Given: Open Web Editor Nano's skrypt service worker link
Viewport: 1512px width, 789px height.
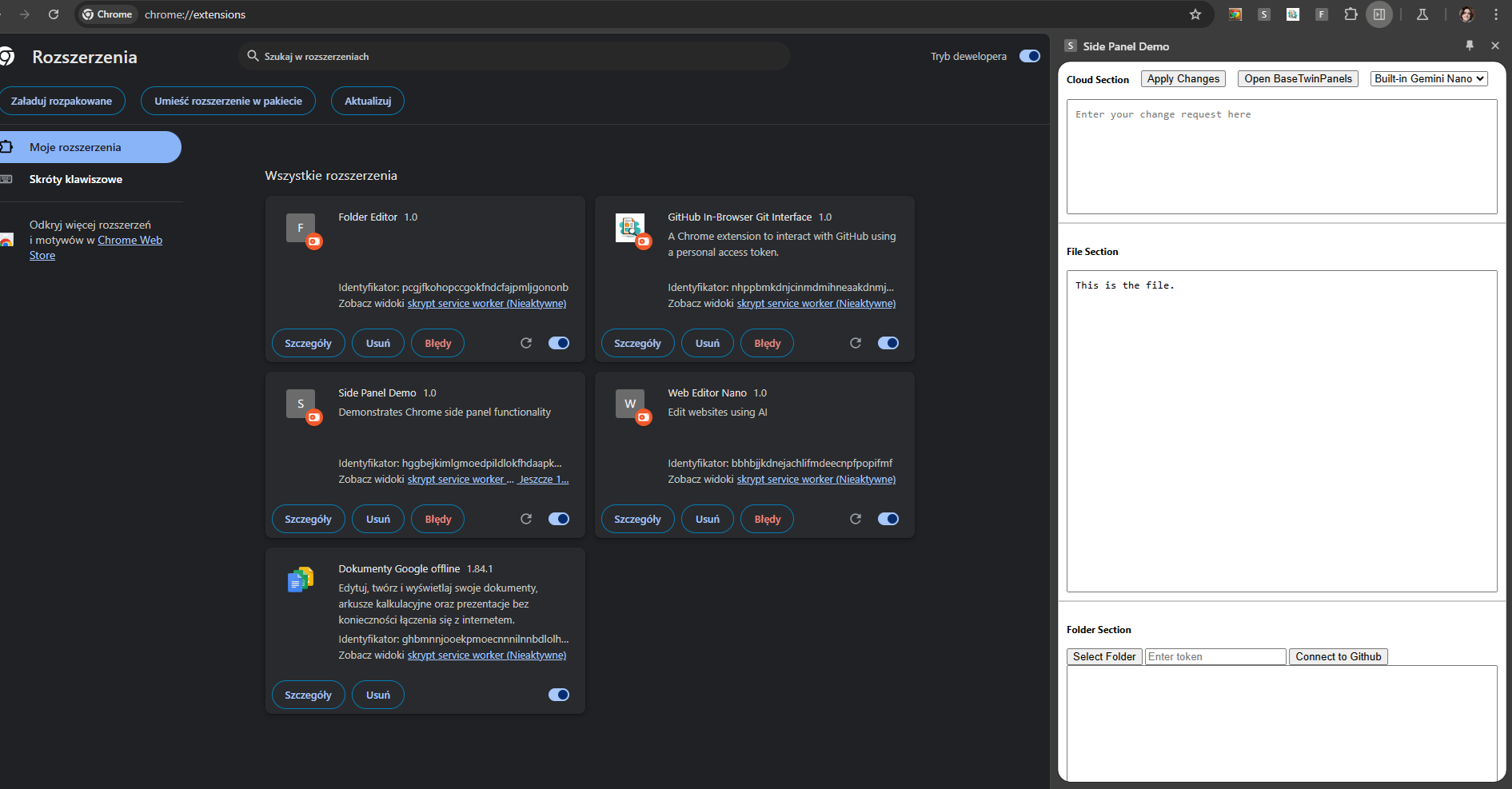Looking at the screenshot, I should click(816, 479).
